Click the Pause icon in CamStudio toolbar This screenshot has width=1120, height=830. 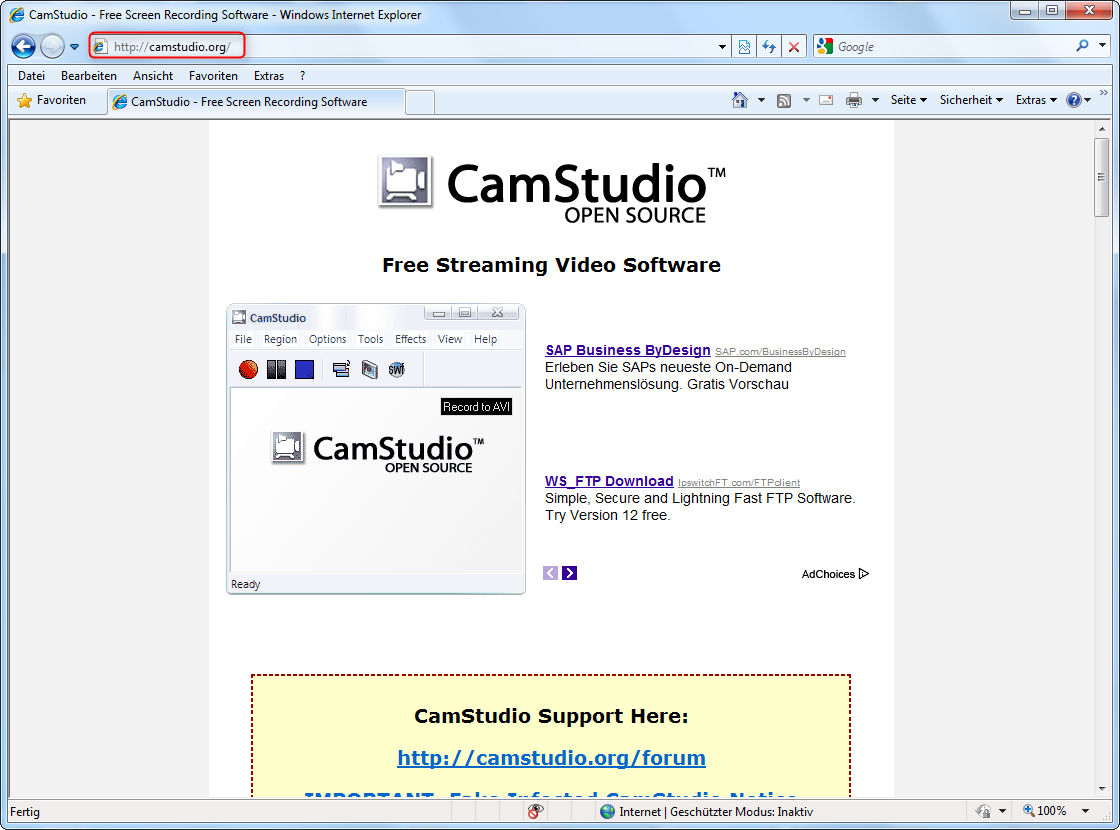click(276, 369)
